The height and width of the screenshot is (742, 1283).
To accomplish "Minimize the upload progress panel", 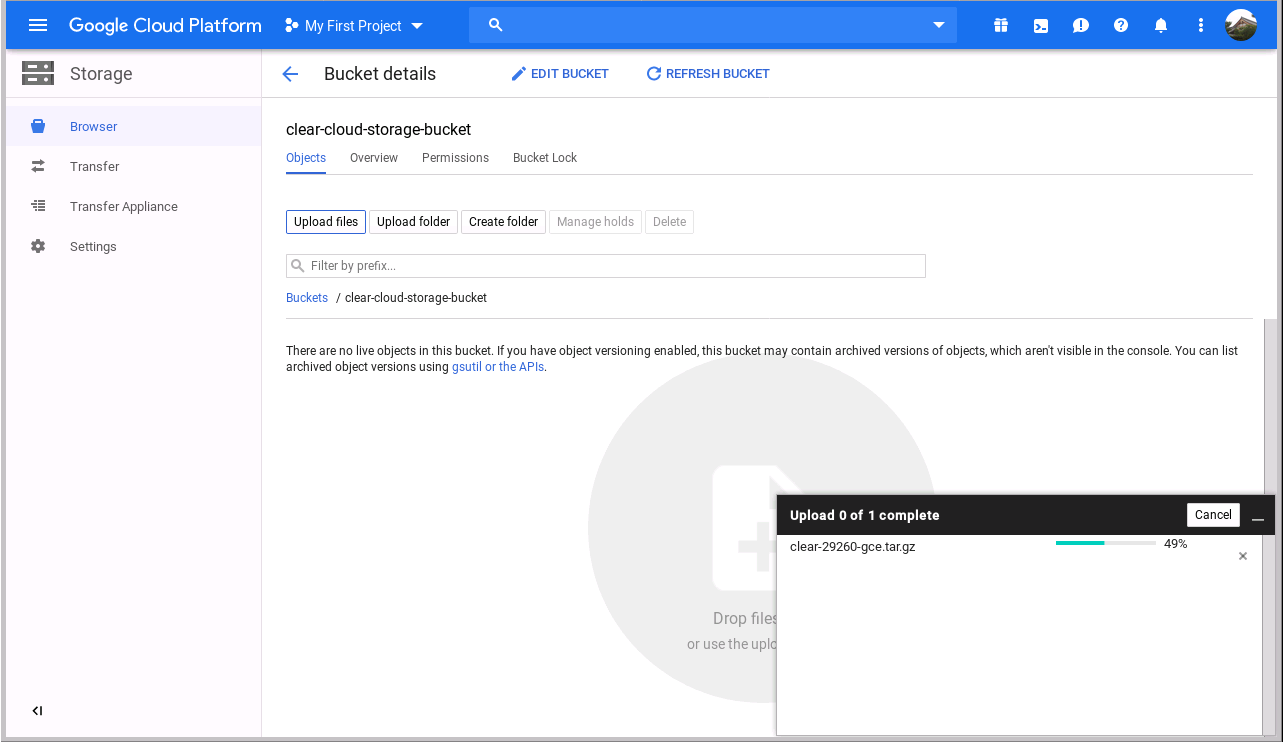I will 1258,519.
